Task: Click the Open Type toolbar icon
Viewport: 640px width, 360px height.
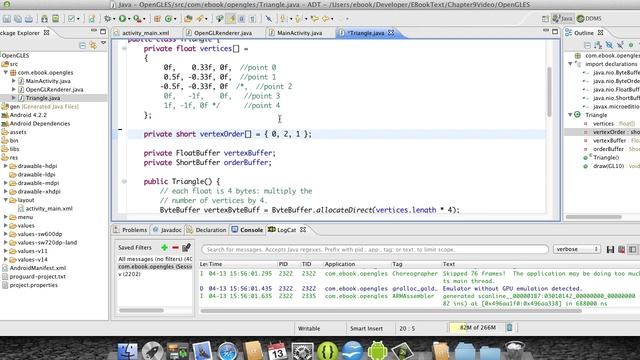Action: (x=188, y=19)
